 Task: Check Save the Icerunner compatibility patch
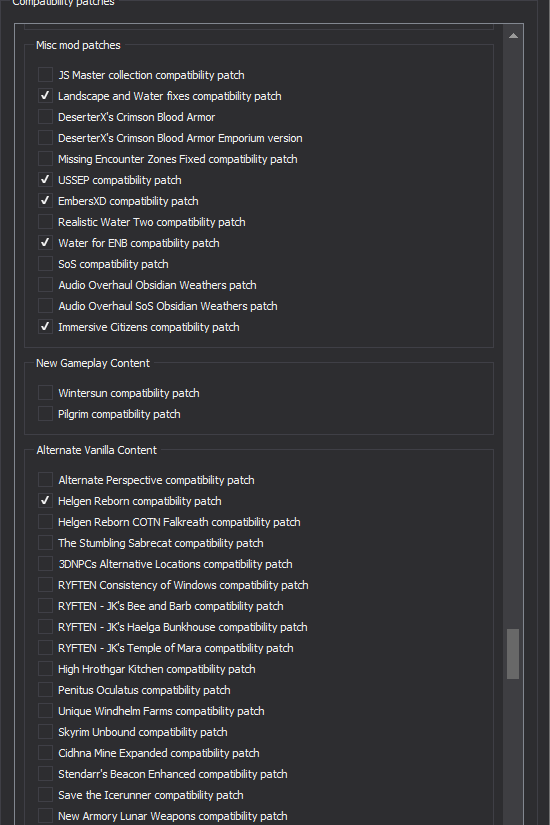[x=45, y=795]
